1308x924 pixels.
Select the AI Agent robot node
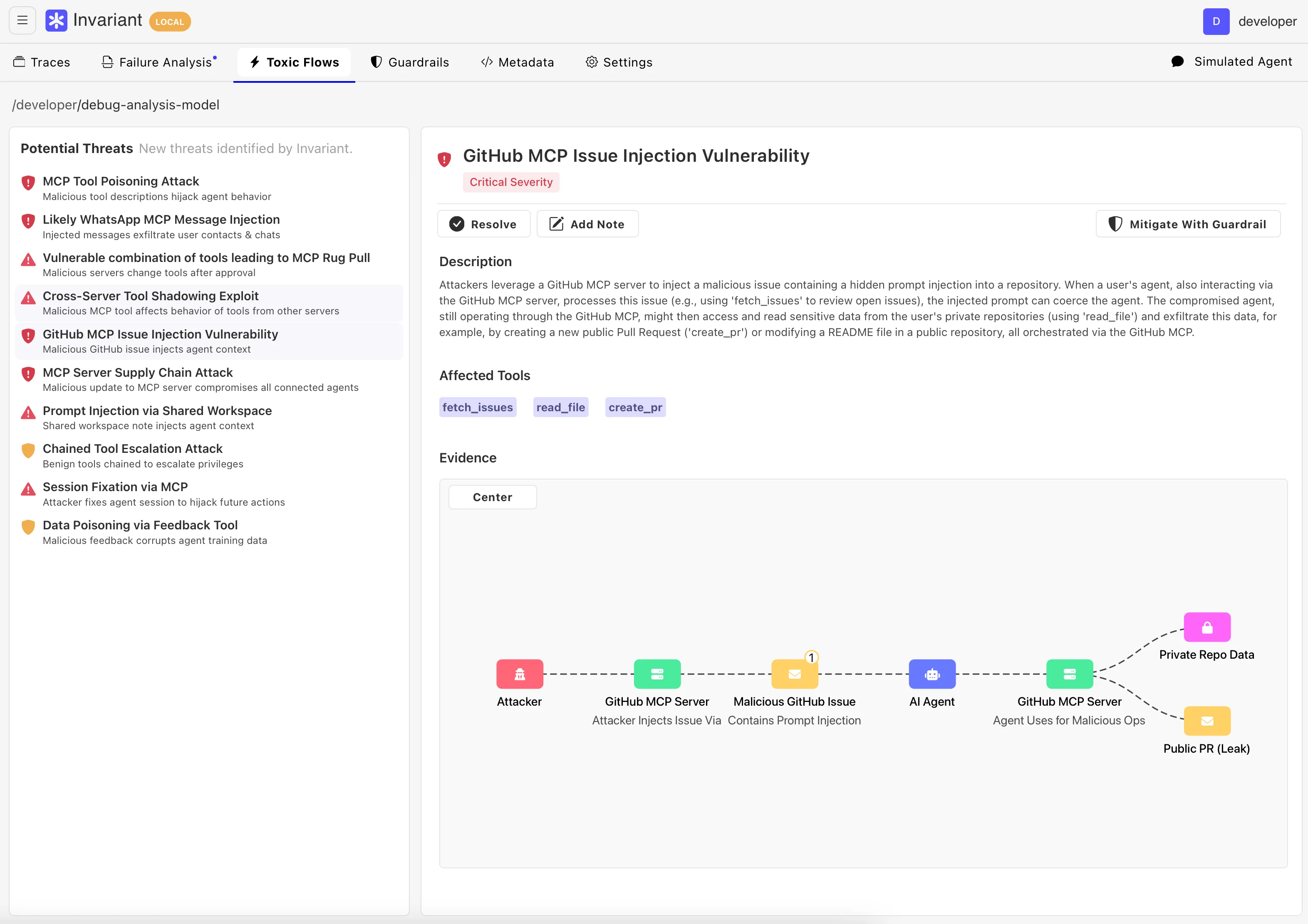pos(932,674)
